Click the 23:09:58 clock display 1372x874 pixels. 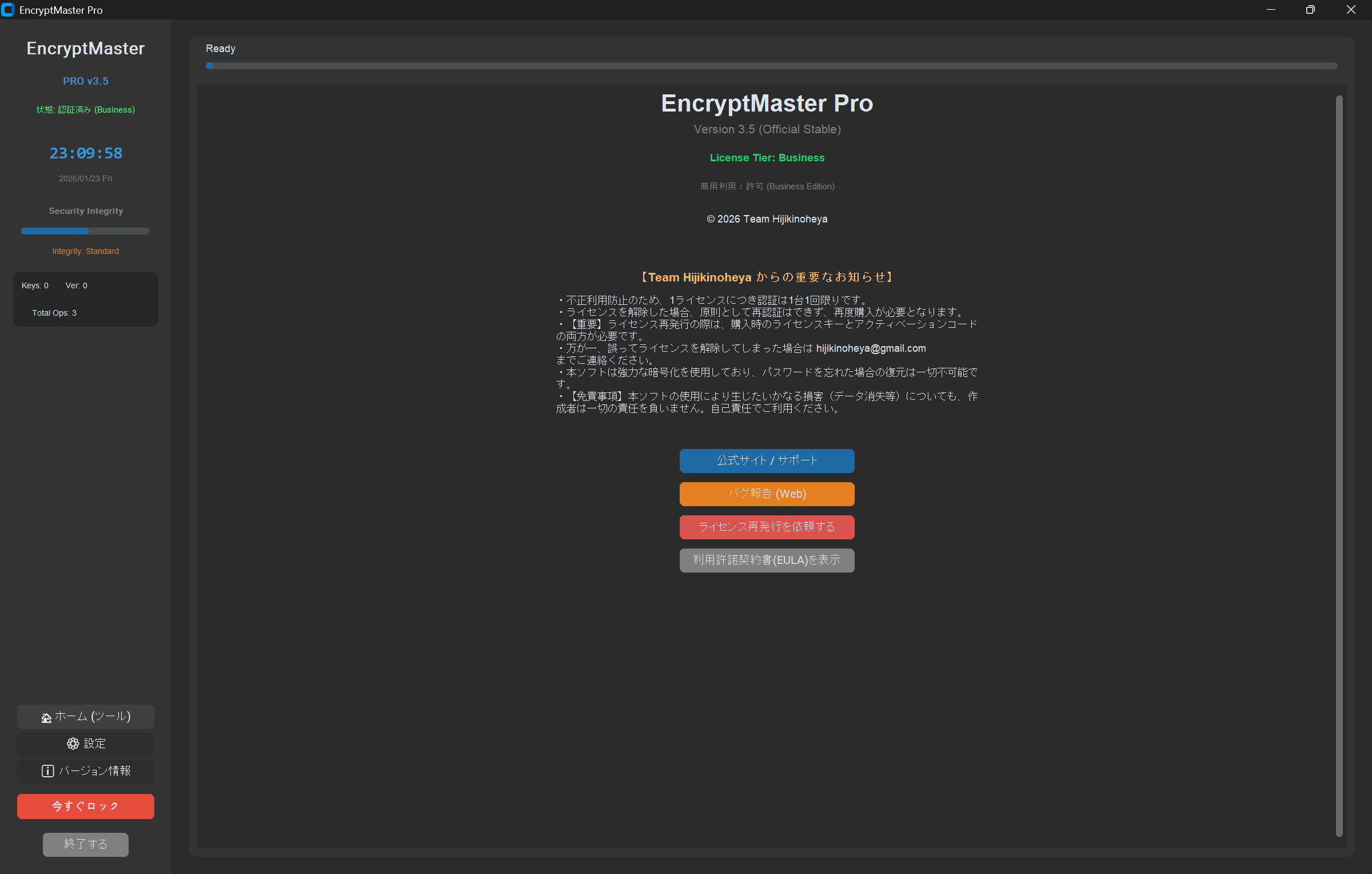[x=85, y=153]
